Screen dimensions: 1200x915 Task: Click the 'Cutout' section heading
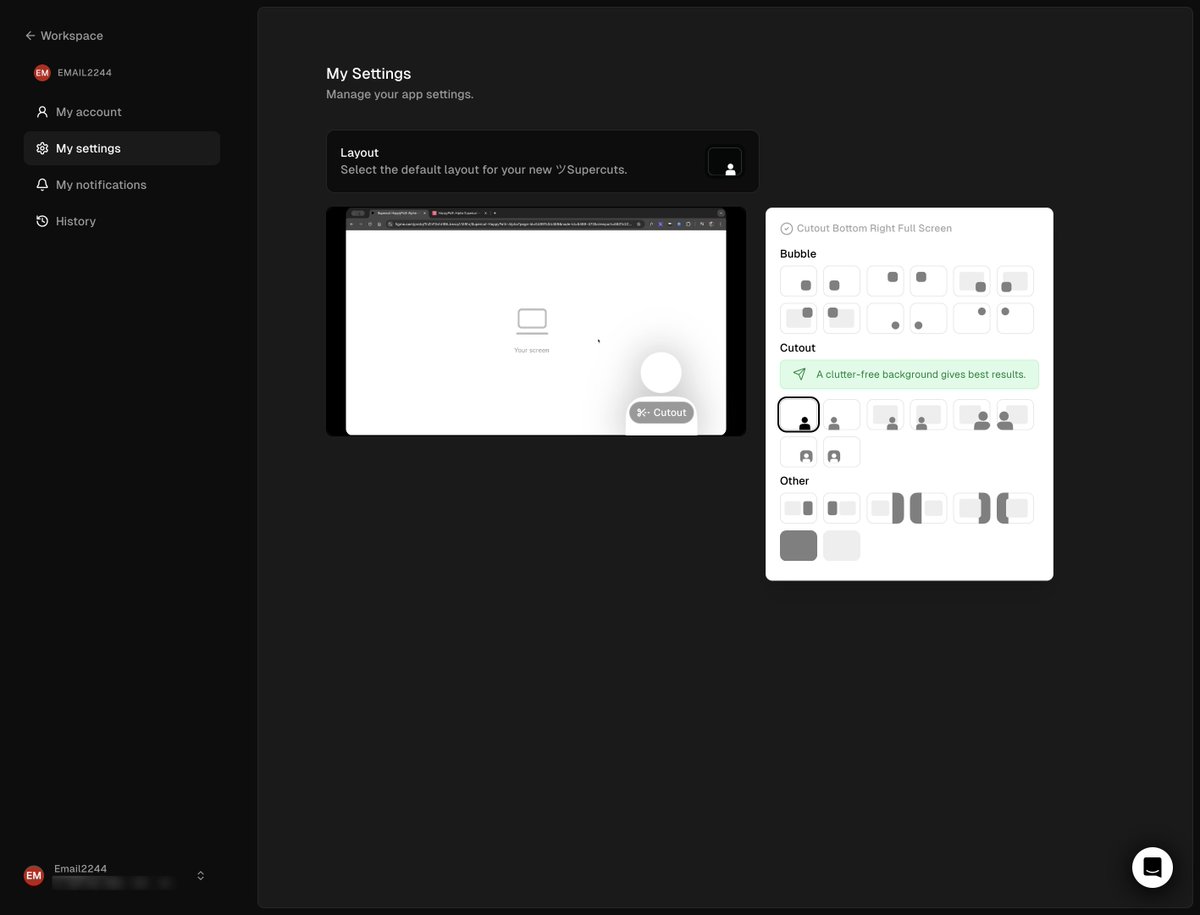798,348
